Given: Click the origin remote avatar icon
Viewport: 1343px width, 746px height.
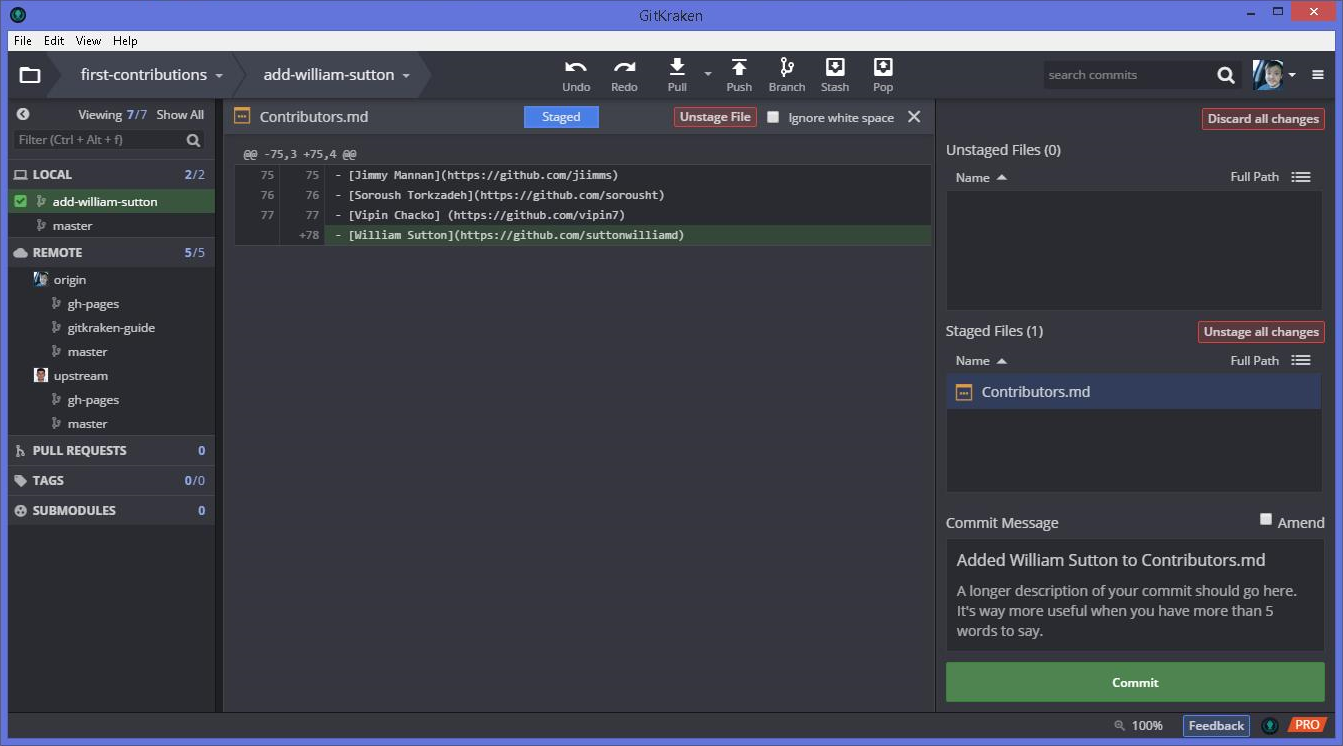Looking at the screenshot, I should [41, 279].
